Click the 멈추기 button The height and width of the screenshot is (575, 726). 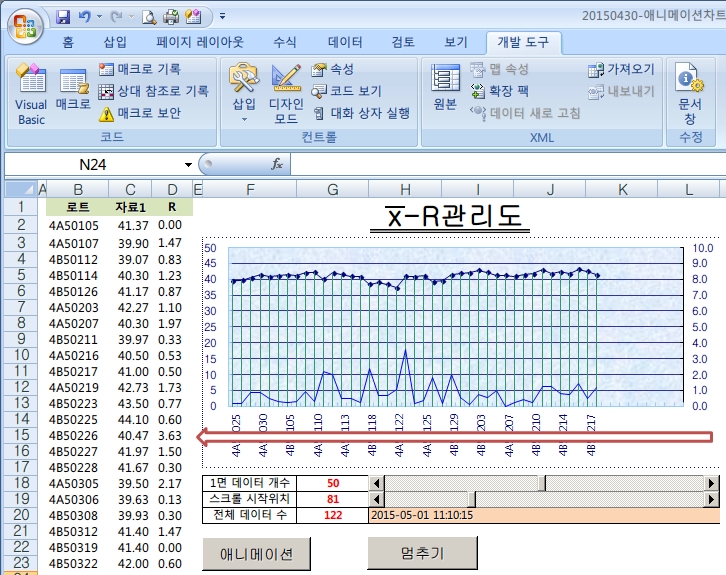[x=422, y=553]
